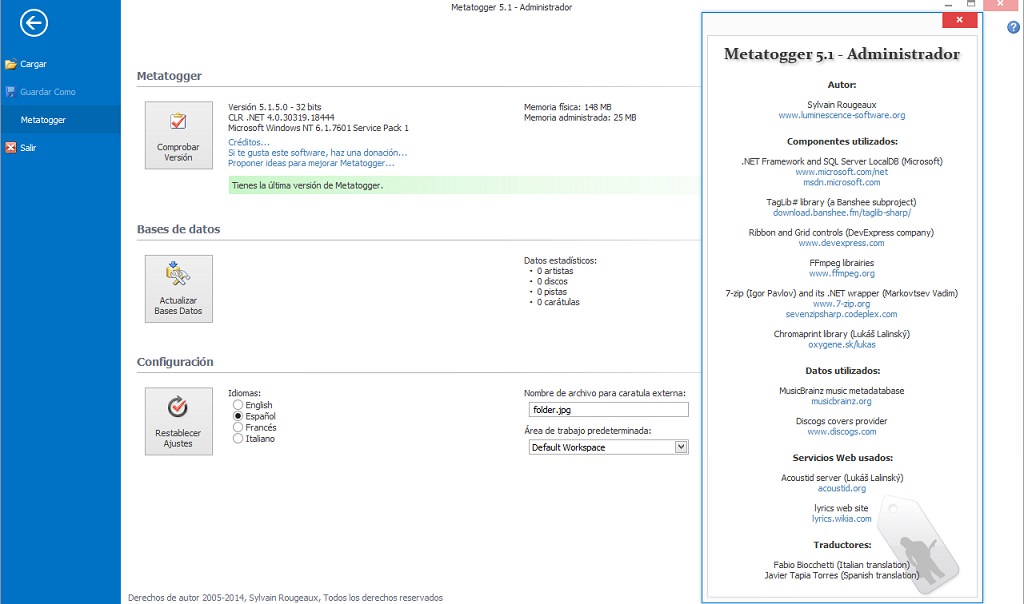Click 'Tienes la última versión de Metatogger' status
1024x604 pixels.
308,185
